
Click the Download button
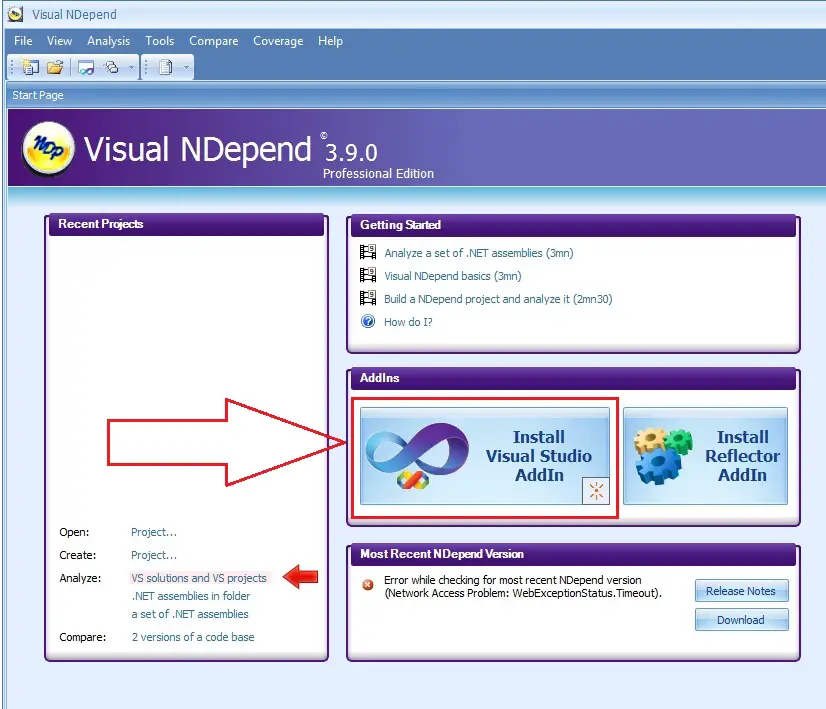pyautogui.click(x=741, y=620)
